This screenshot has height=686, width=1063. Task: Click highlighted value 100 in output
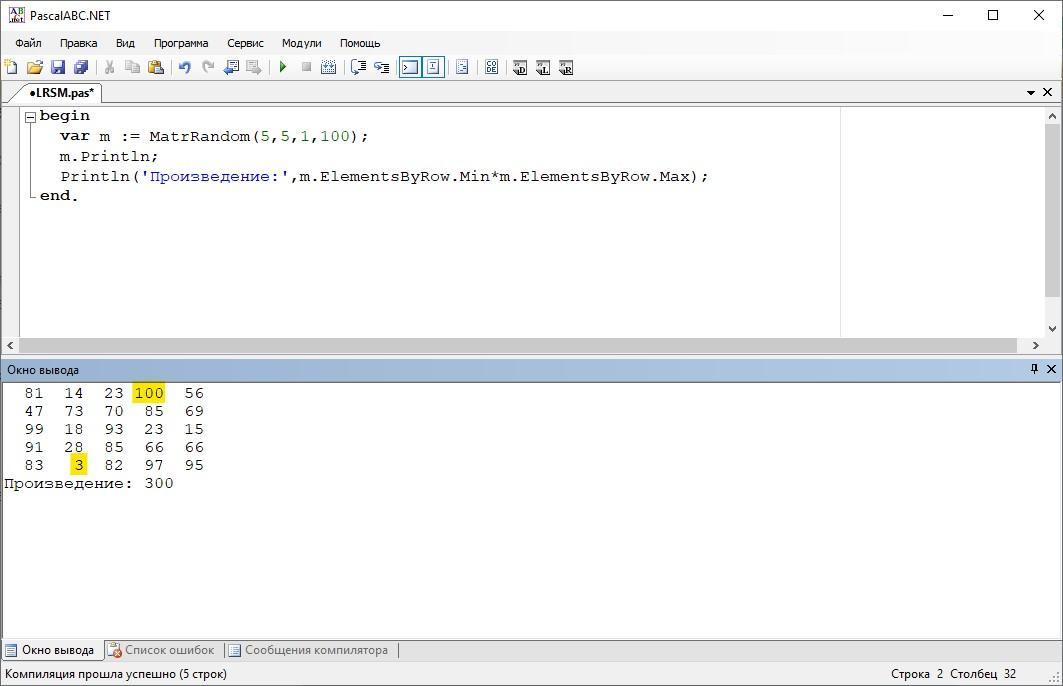coord(149,393)
